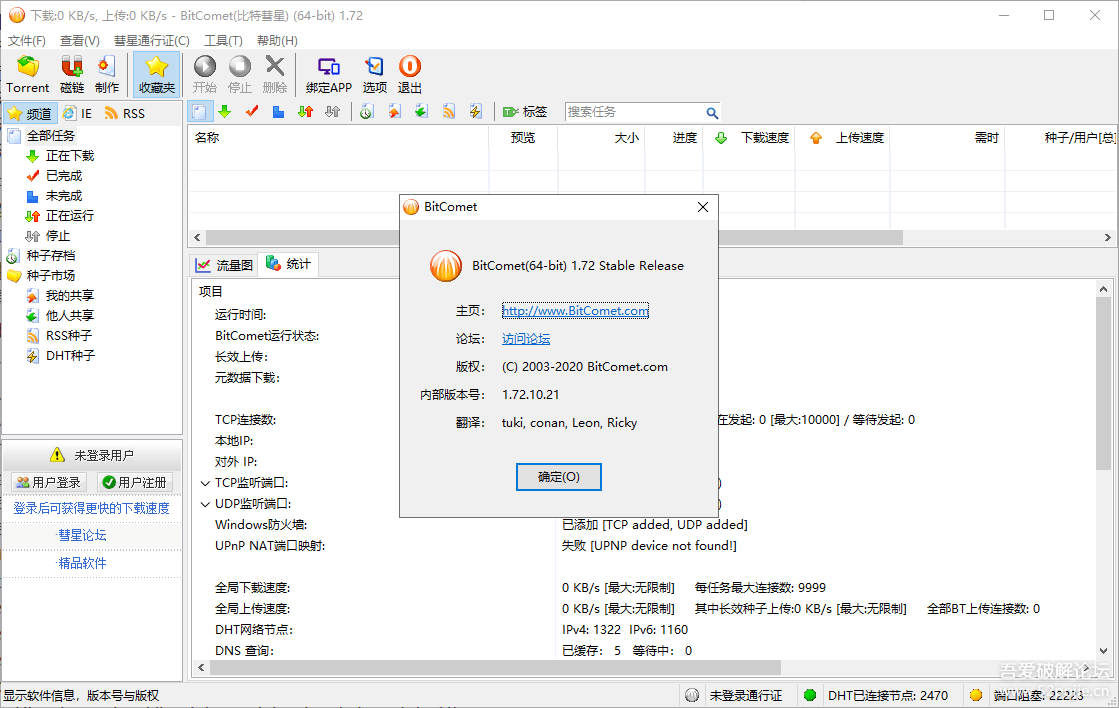1119x708 pixels.
Task: Click the 未登录通行证 status bar icon
Action: coord(692,695)
